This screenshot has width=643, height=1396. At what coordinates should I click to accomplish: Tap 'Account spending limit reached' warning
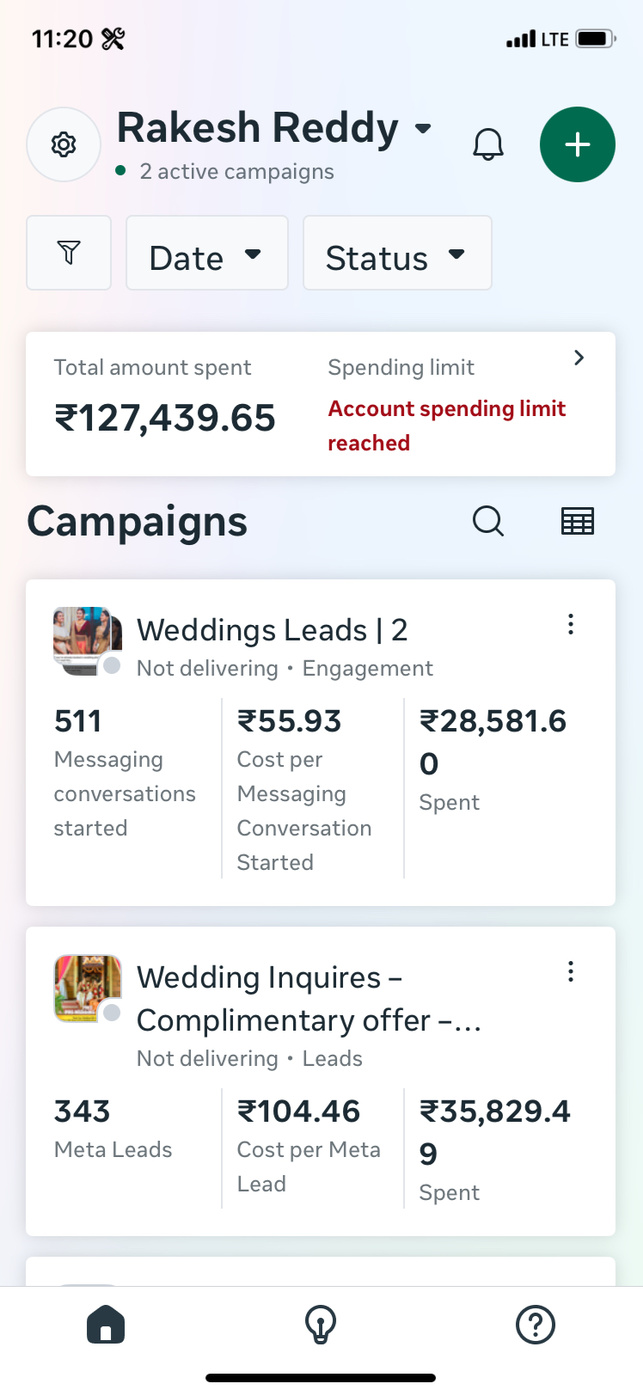tap(446, 425)
